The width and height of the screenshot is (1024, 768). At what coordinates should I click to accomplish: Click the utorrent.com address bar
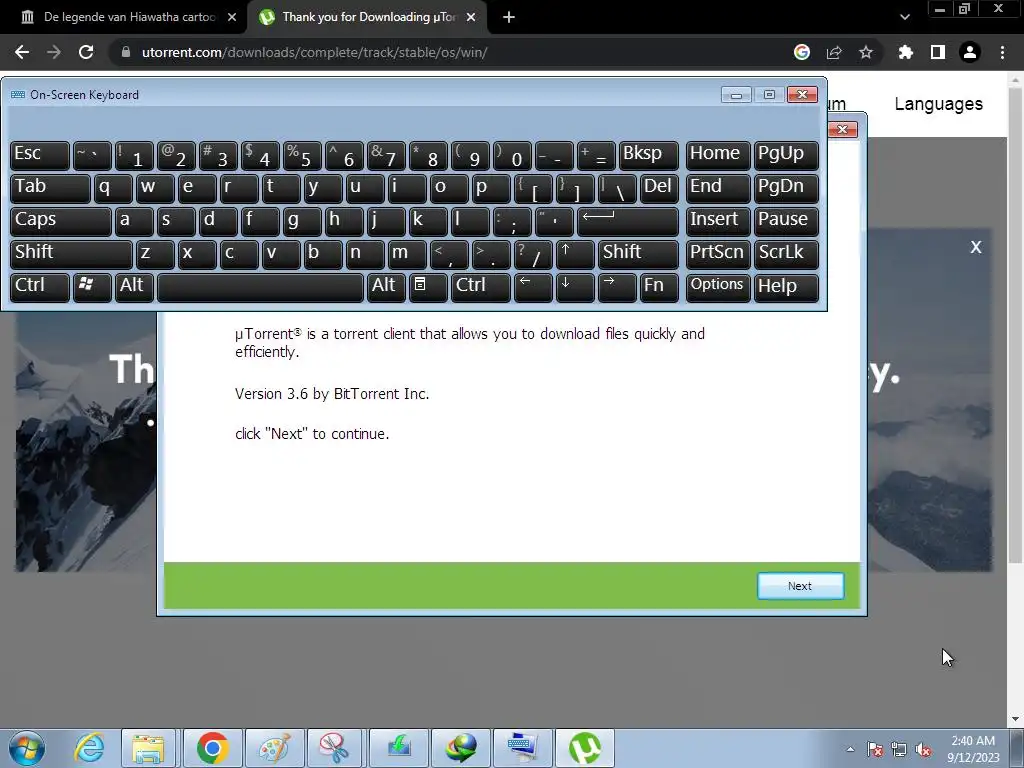pos(451,52)
